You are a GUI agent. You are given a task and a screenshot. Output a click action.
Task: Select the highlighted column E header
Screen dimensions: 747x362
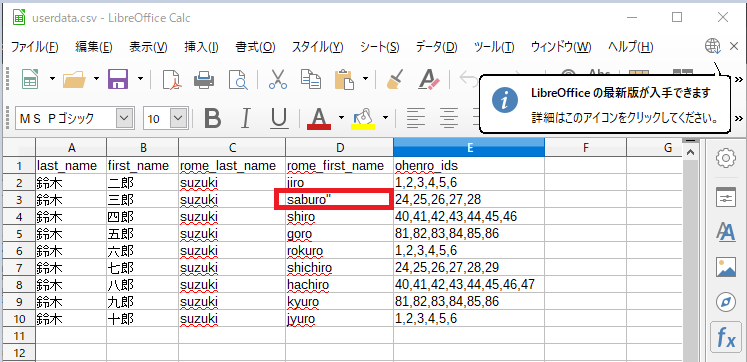(x=469, y=148)
